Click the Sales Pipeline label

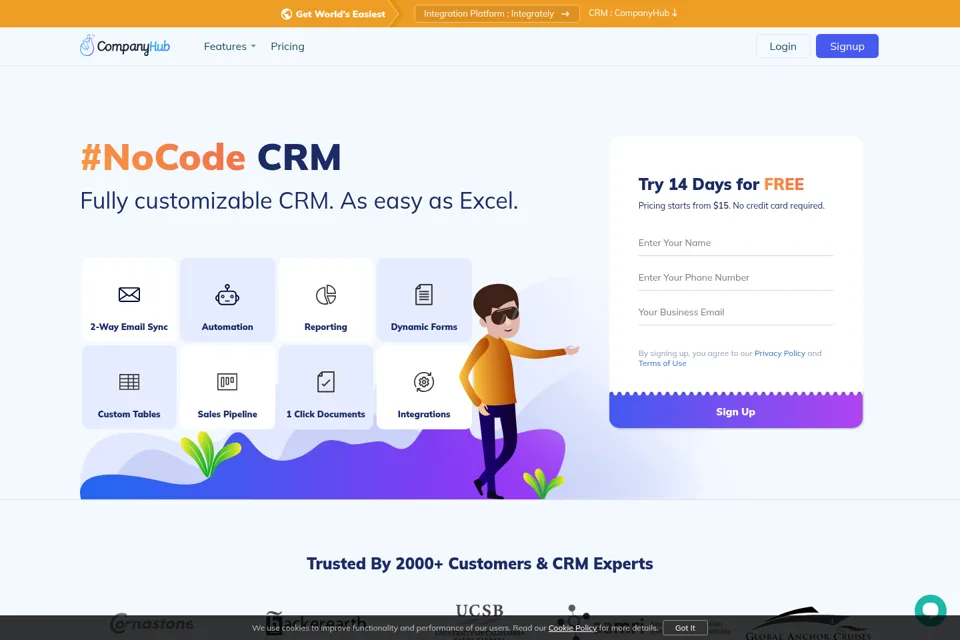pyautogui.click(x=227, y=414)
